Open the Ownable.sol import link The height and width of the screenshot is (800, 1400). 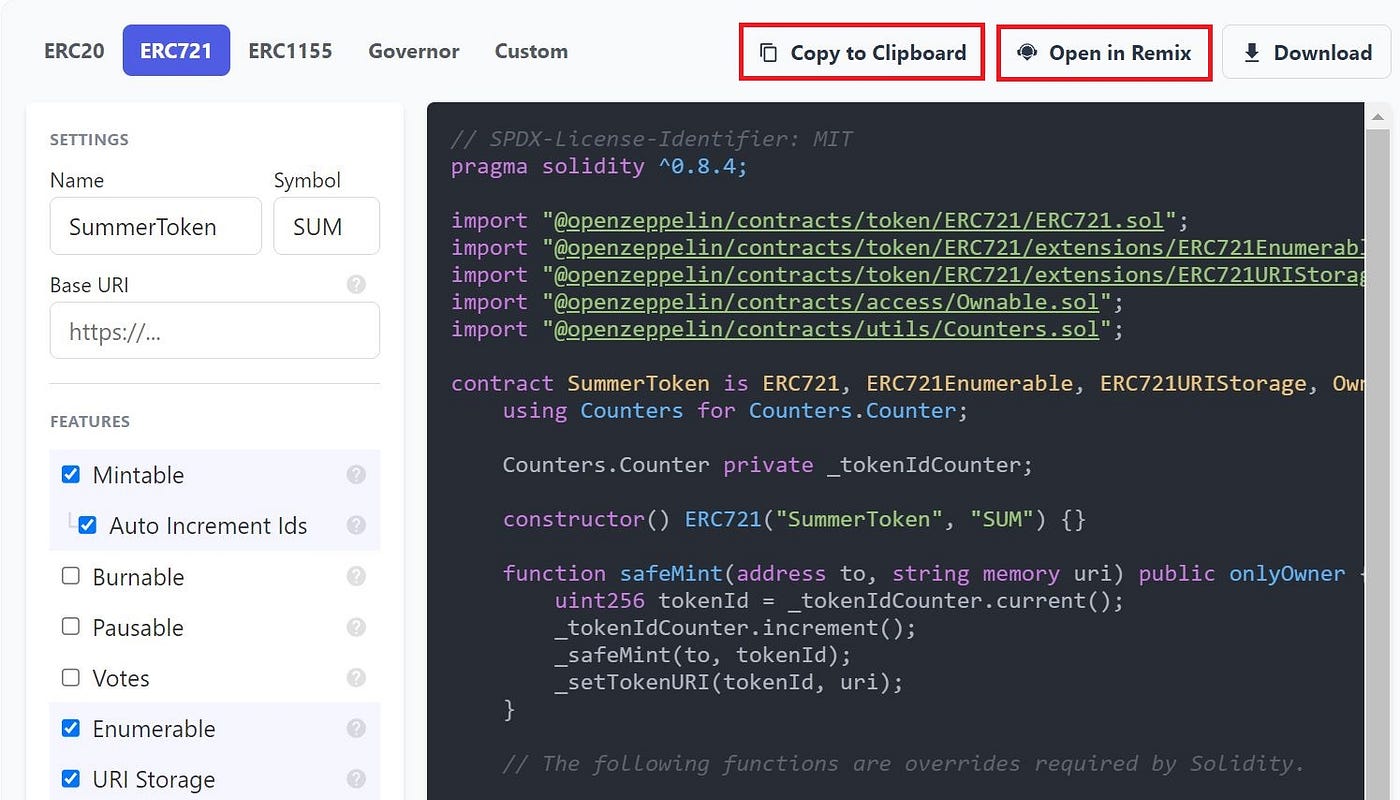click(826, 301)
